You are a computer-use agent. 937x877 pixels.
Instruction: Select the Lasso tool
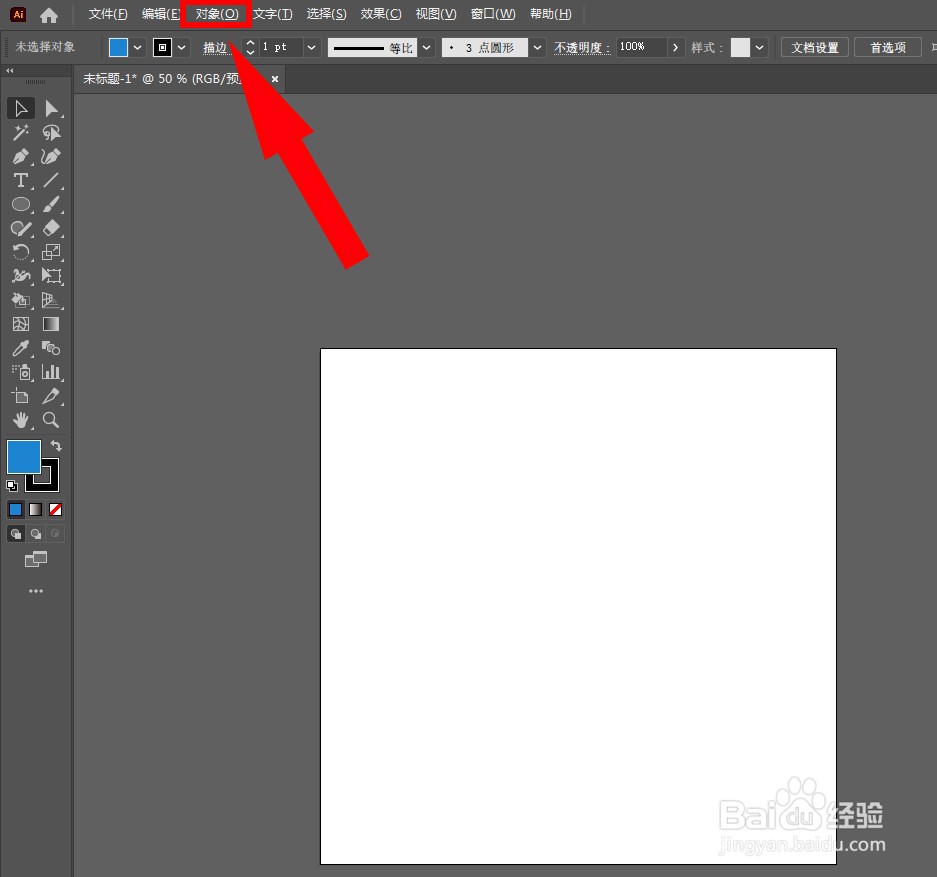coord(51,133)
